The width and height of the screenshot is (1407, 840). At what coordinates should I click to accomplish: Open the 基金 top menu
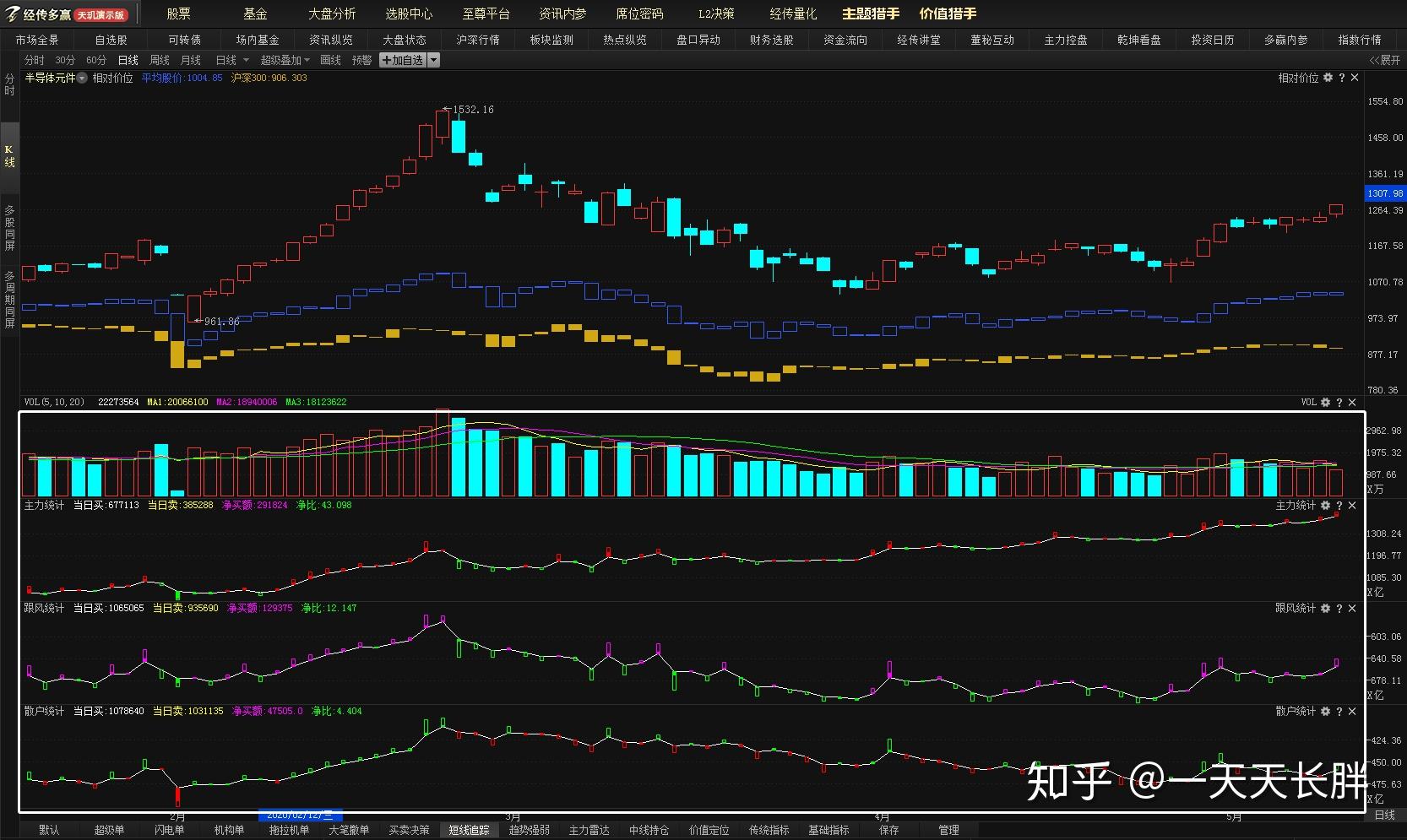255,14
